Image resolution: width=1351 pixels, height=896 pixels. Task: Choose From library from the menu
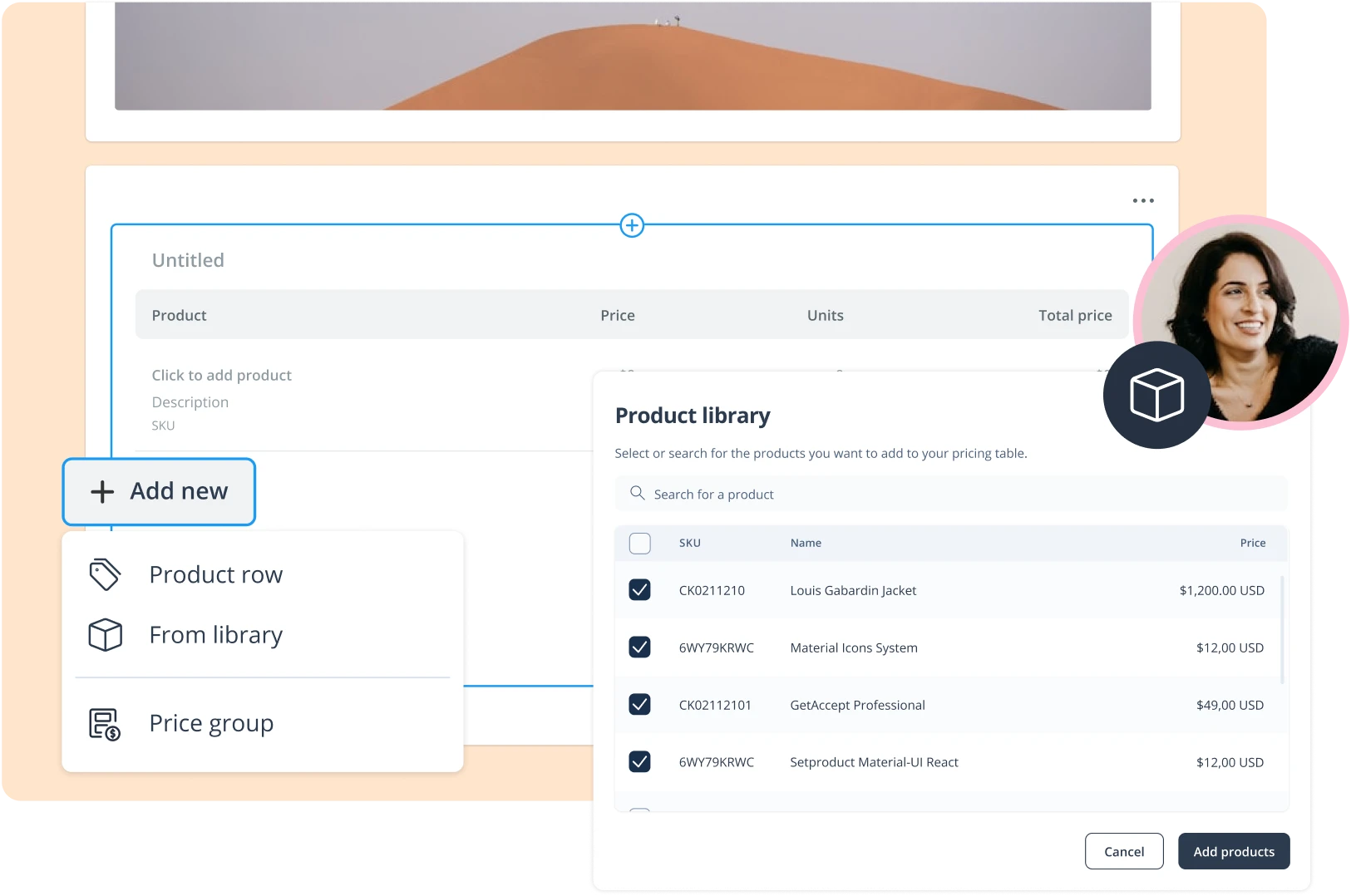[x=216, y=634]
